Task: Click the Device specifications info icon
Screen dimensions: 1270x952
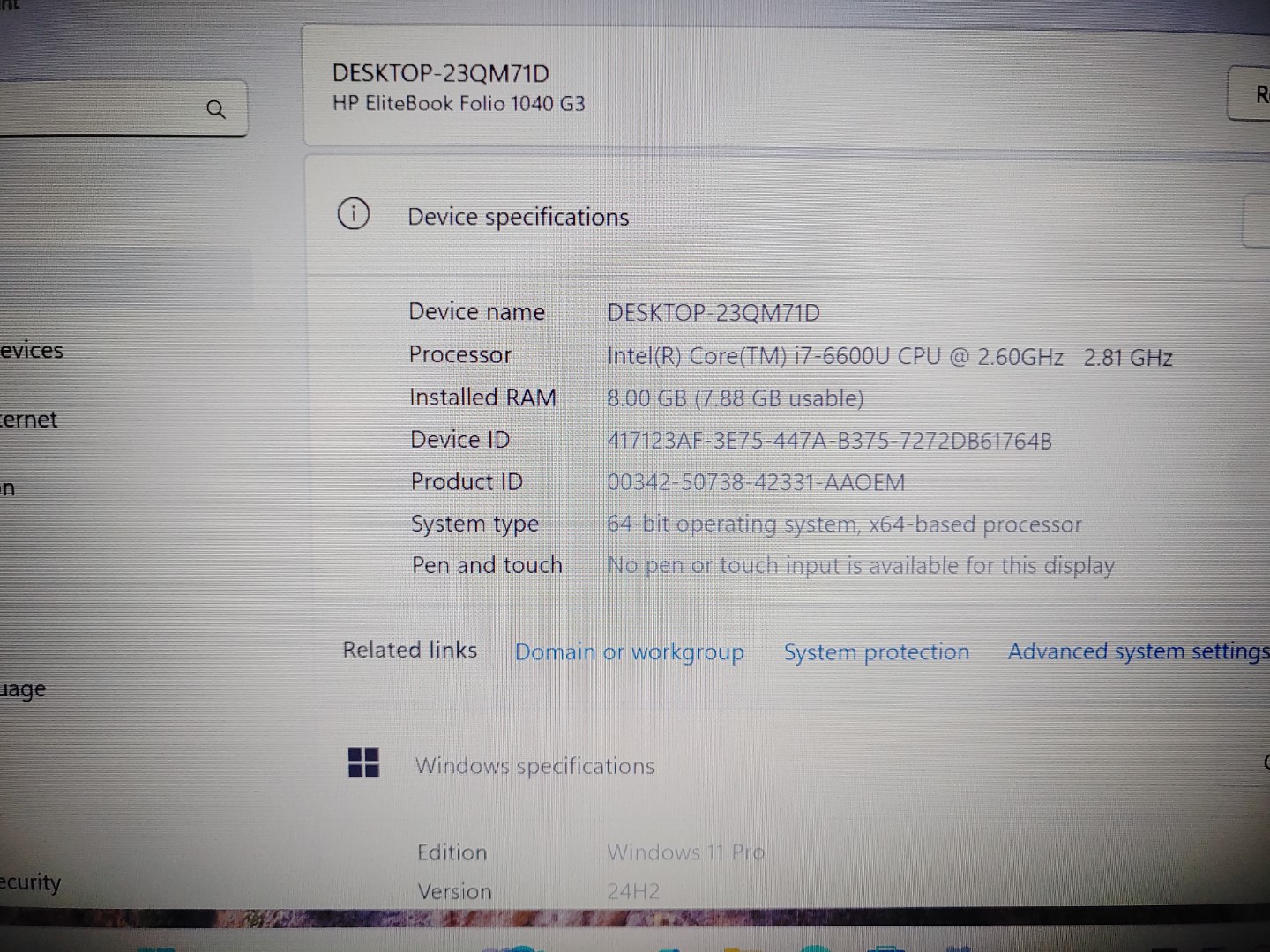Action: pyautogui.click(x=354, y=213)
